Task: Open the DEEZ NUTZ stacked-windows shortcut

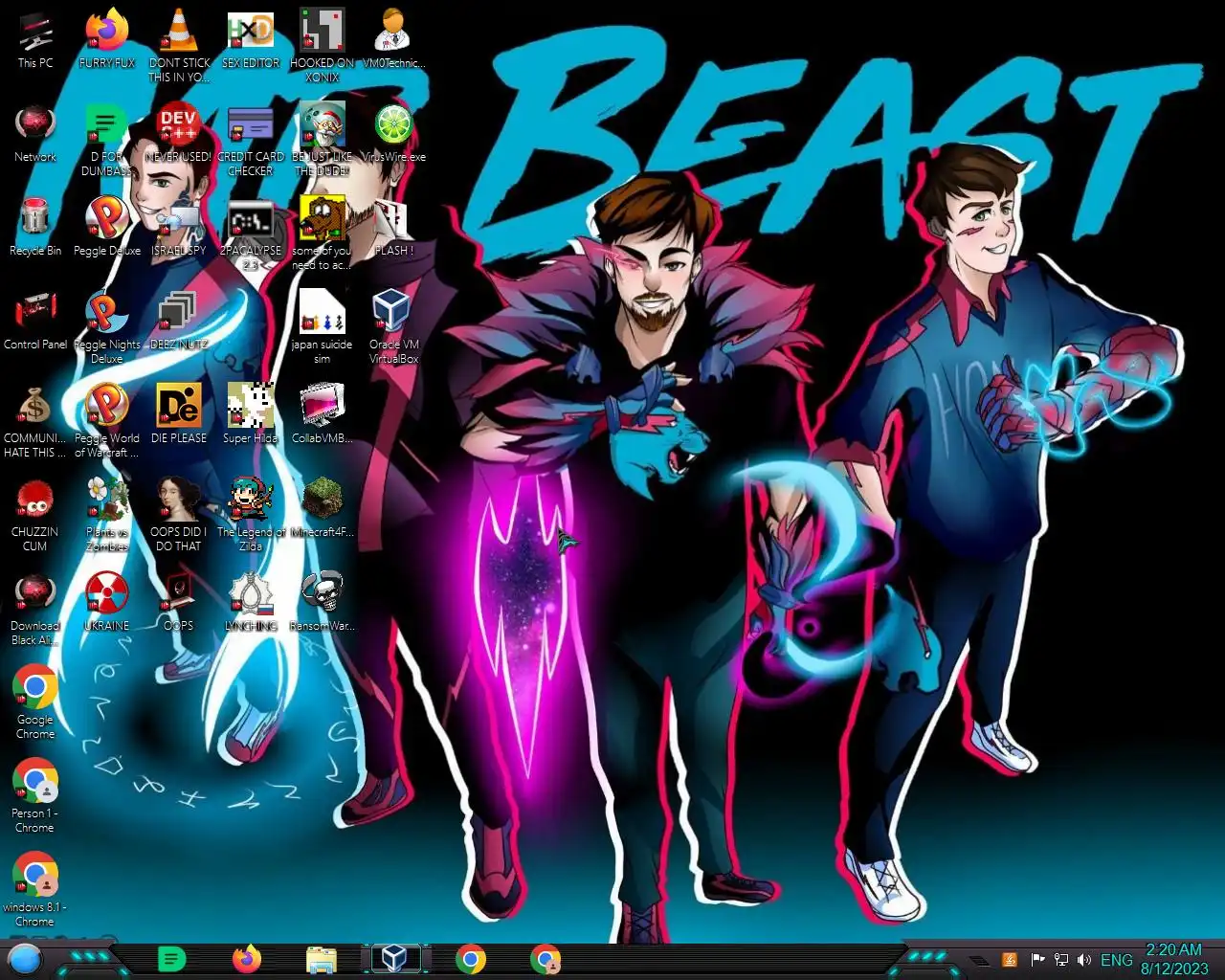Action: coord(179,320)
